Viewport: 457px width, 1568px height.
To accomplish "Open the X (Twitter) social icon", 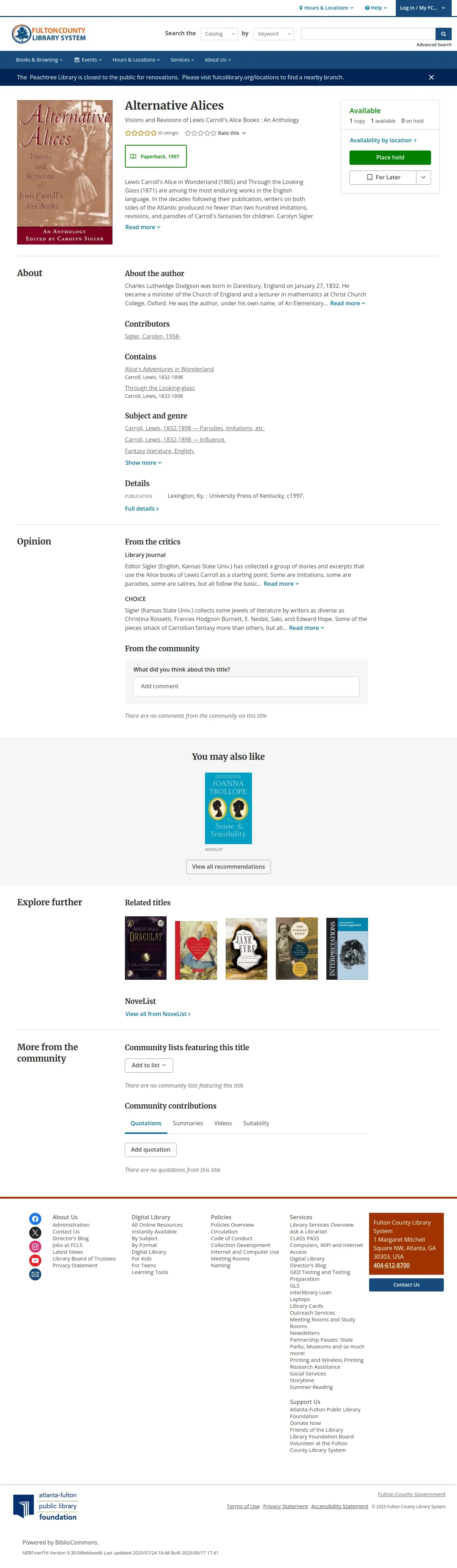I will 35,1233.
